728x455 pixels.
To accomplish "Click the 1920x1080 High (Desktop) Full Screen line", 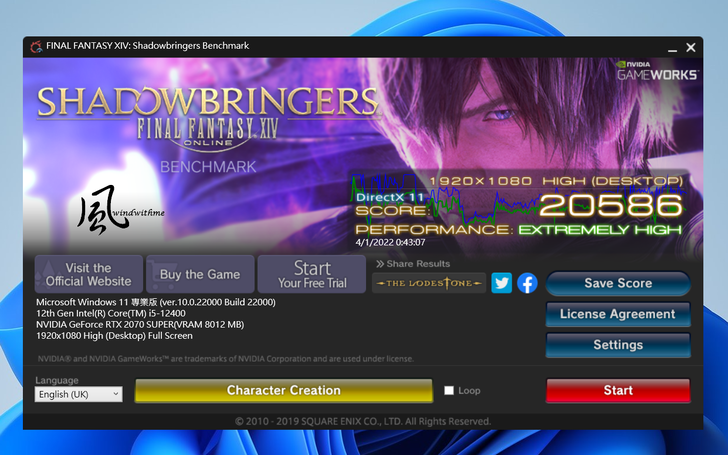I will pyautogui.click(x=114, y=336).
